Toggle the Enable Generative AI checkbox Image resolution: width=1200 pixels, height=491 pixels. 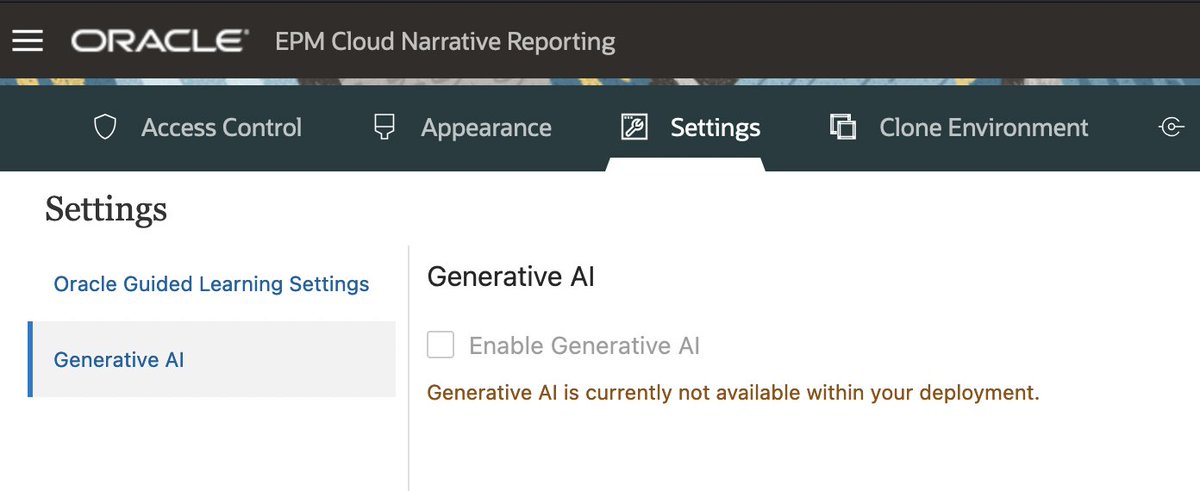pos(440,346)
